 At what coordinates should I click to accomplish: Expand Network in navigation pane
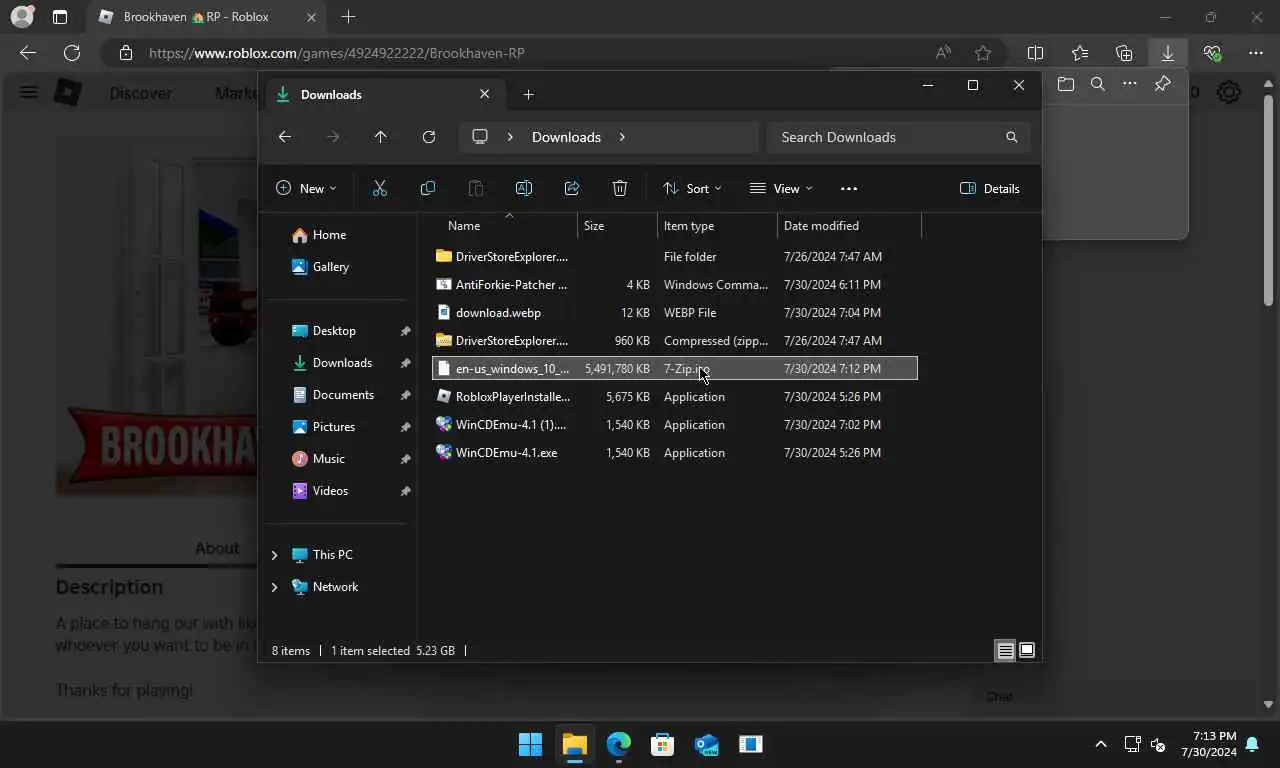click(274, 587)
